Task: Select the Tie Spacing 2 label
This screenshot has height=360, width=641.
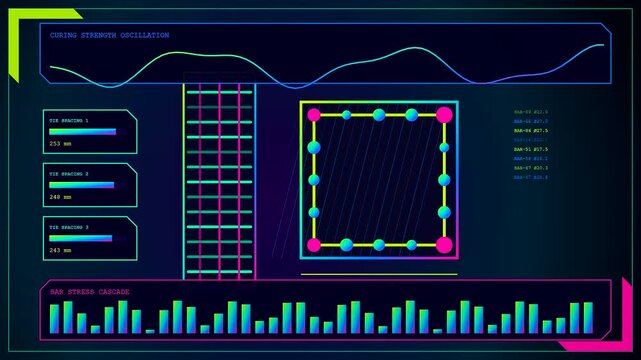Action: point(69,174)
